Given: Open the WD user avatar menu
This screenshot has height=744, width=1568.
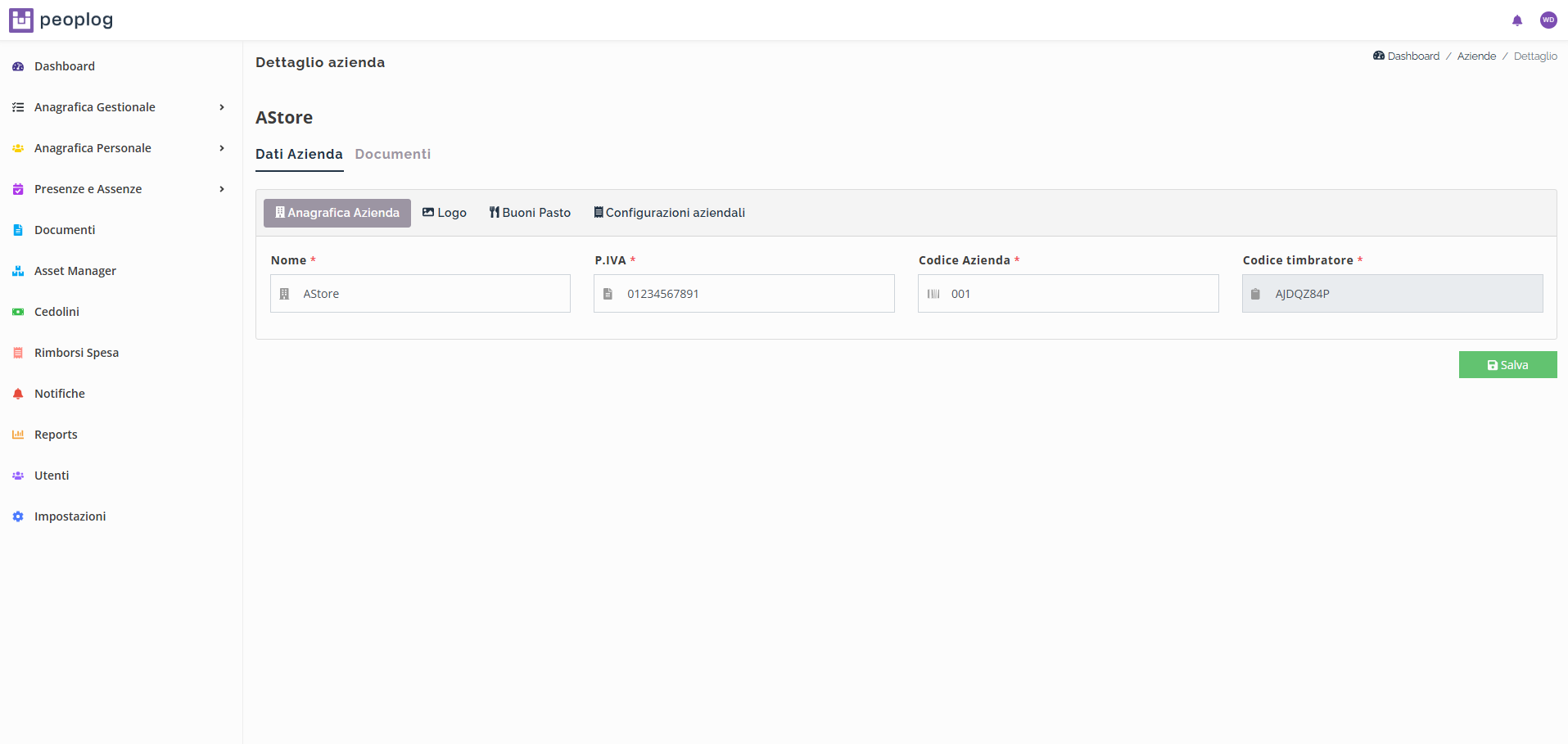Looking at the screenshot, I should (1548, 20).
